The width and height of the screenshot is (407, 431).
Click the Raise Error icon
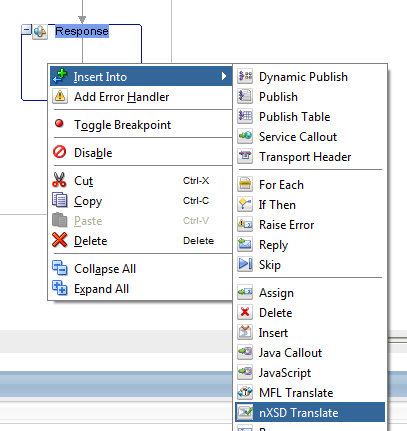pos(245,225)
